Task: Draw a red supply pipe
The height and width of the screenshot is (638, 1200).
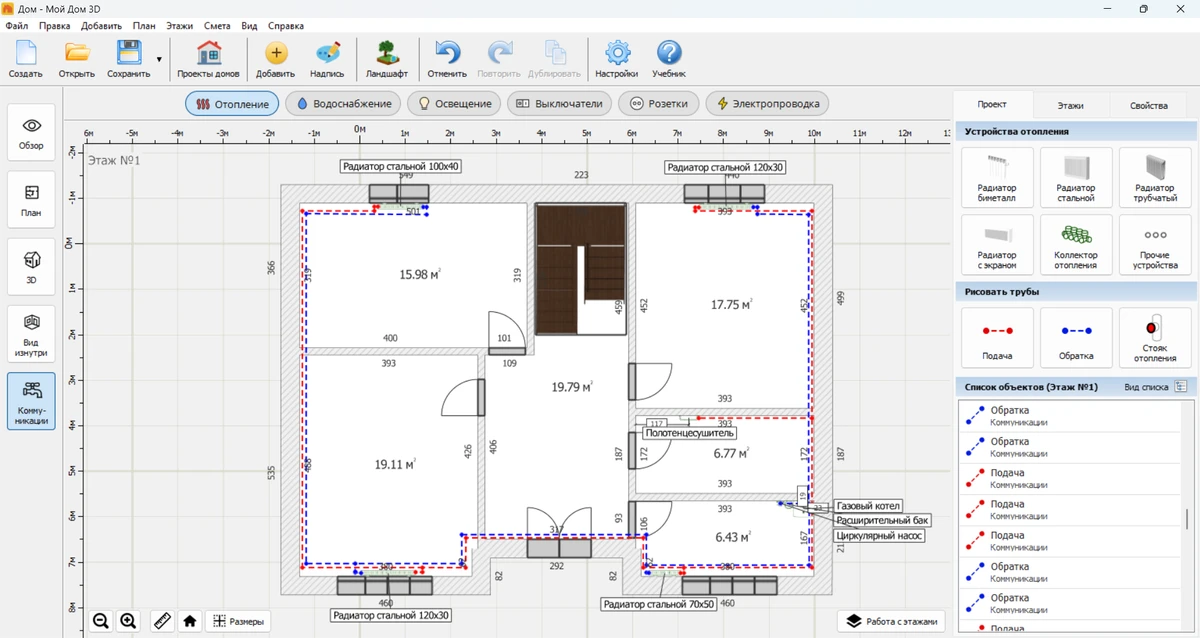Action: [996, 336]
